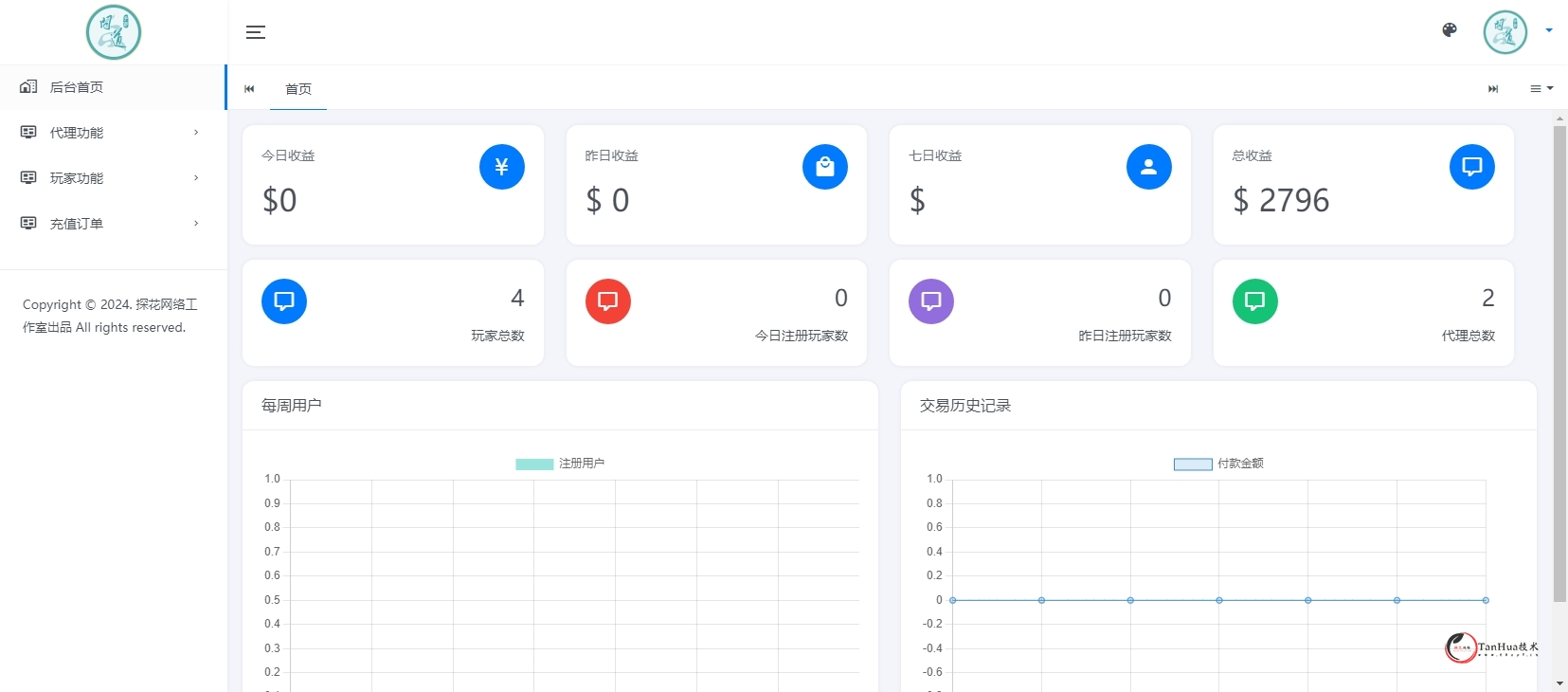Viewport: 1568px width, 692px height.
Task: Open the theme color palette icon
Action: point(1449,30)
